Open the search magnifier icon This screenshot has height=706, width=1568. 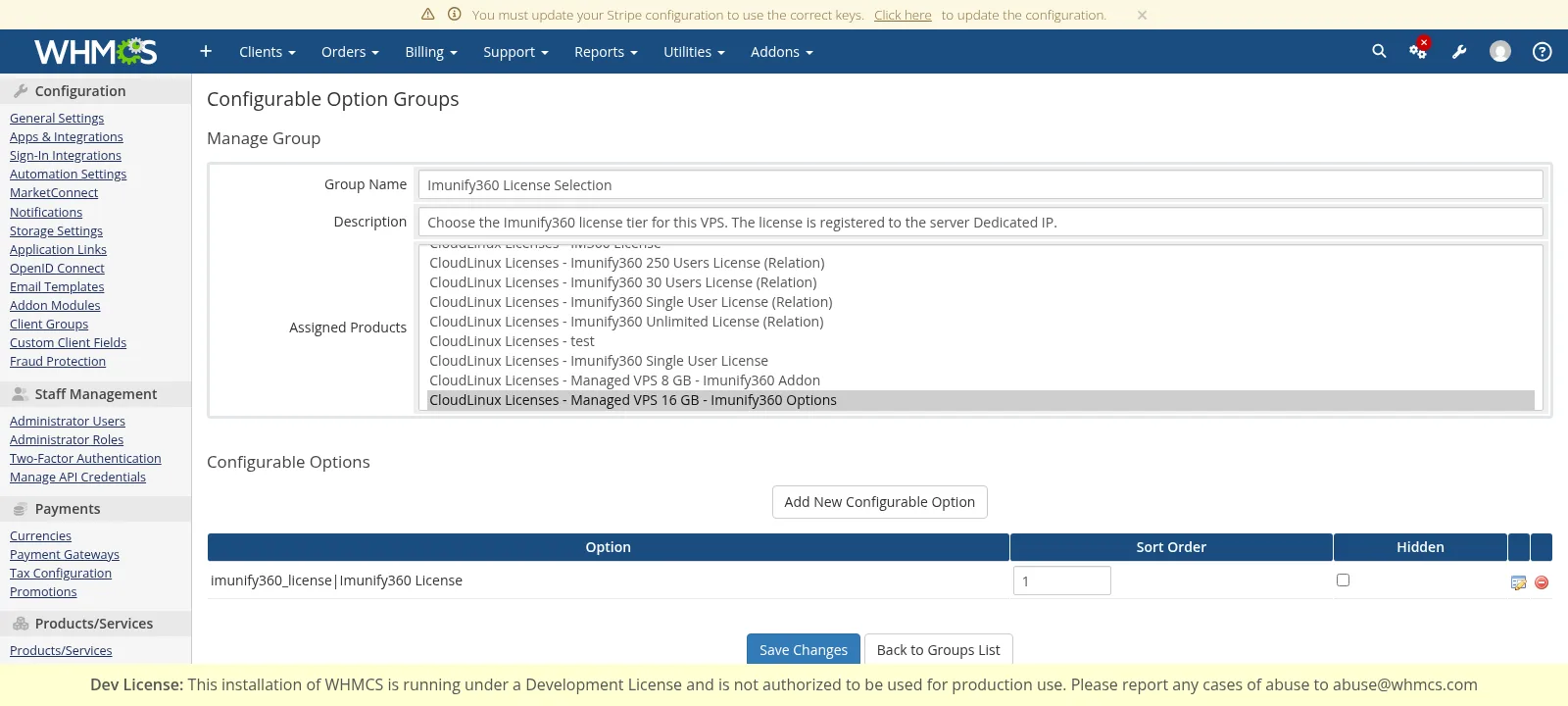[x=1379, y=51]
